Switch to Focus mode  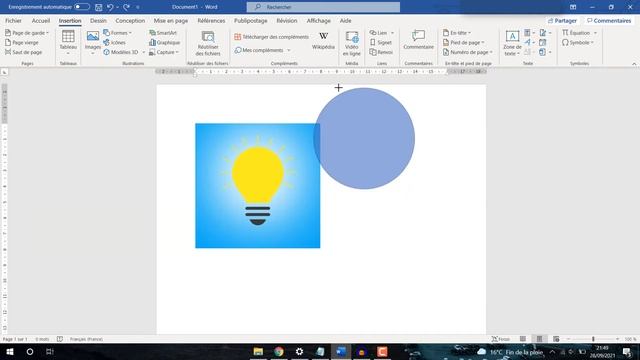pos(501,339)
